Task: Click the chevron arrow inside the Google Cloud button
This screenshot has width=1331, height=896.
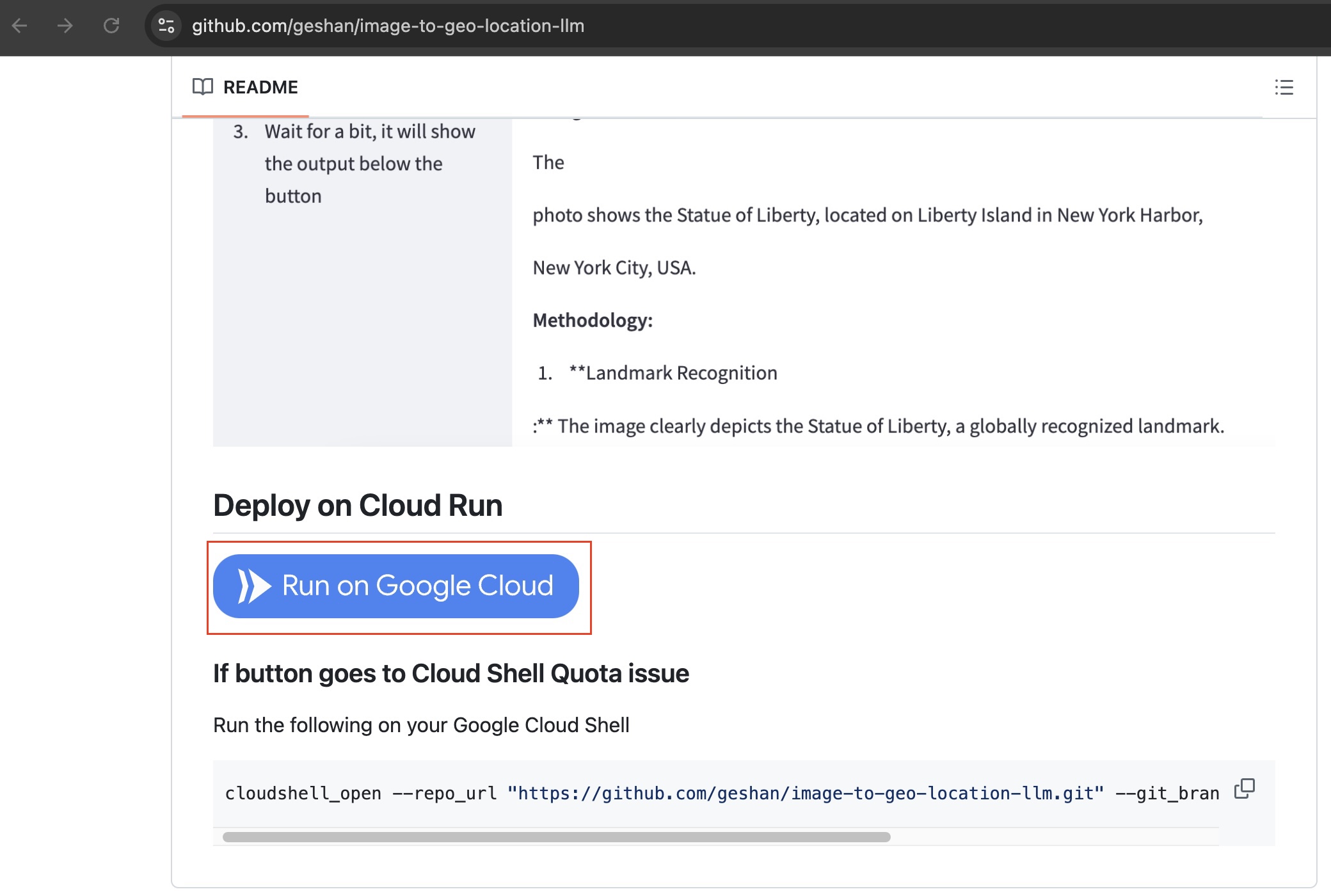Action: (254, 586)
